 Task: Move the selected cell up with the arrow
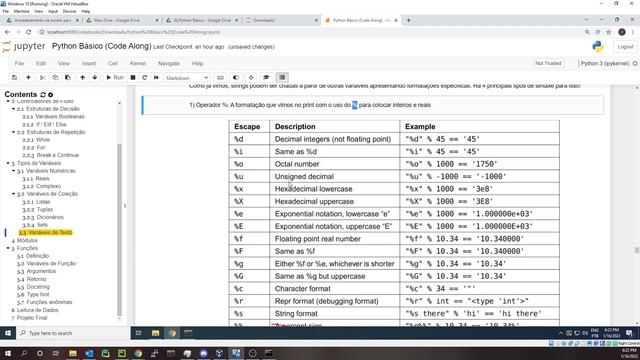click(x=82, y=78)
